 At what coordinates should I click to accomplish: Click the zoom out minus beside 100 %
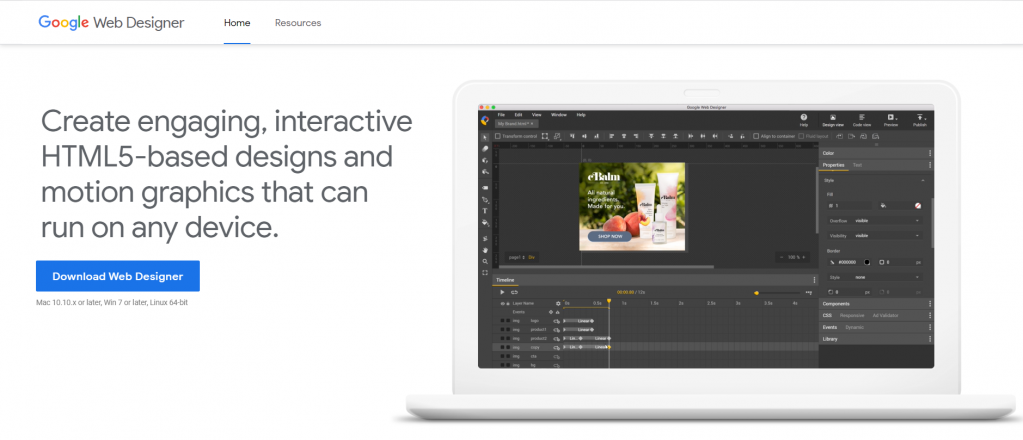[x=782, y=257]
